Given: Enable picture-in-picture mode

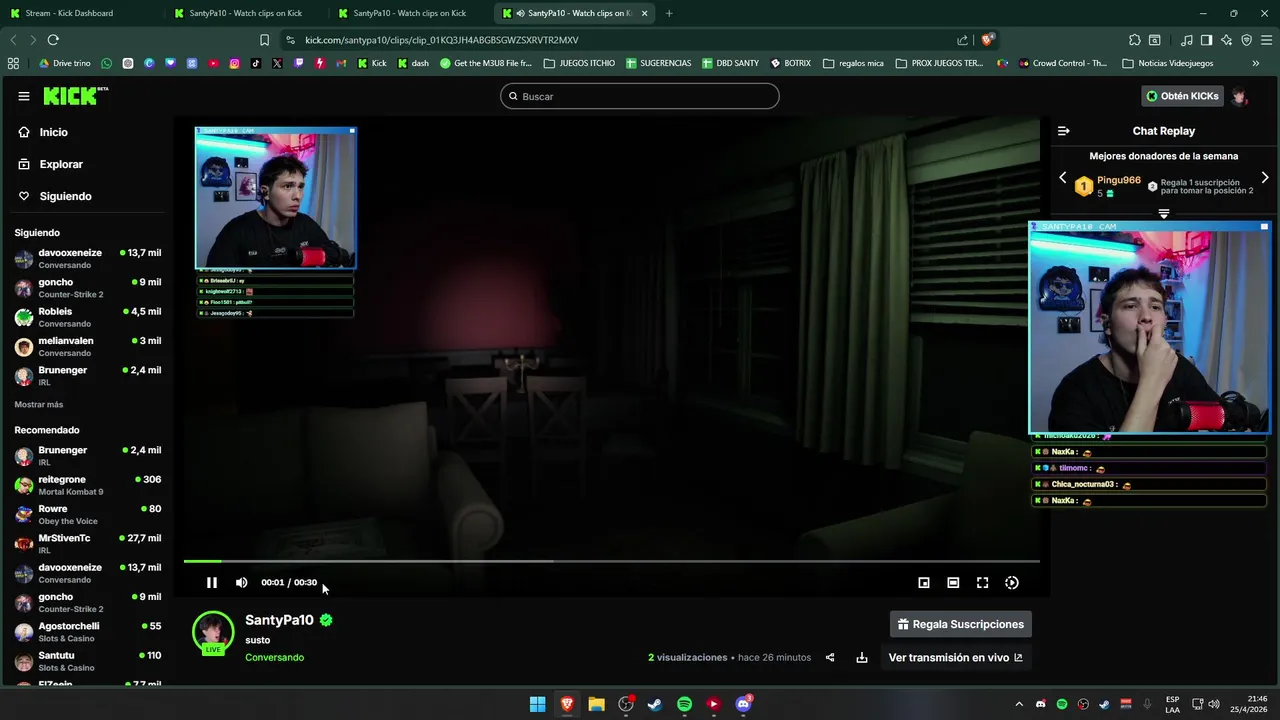Looking at the screenshot, I should [924, 582].
